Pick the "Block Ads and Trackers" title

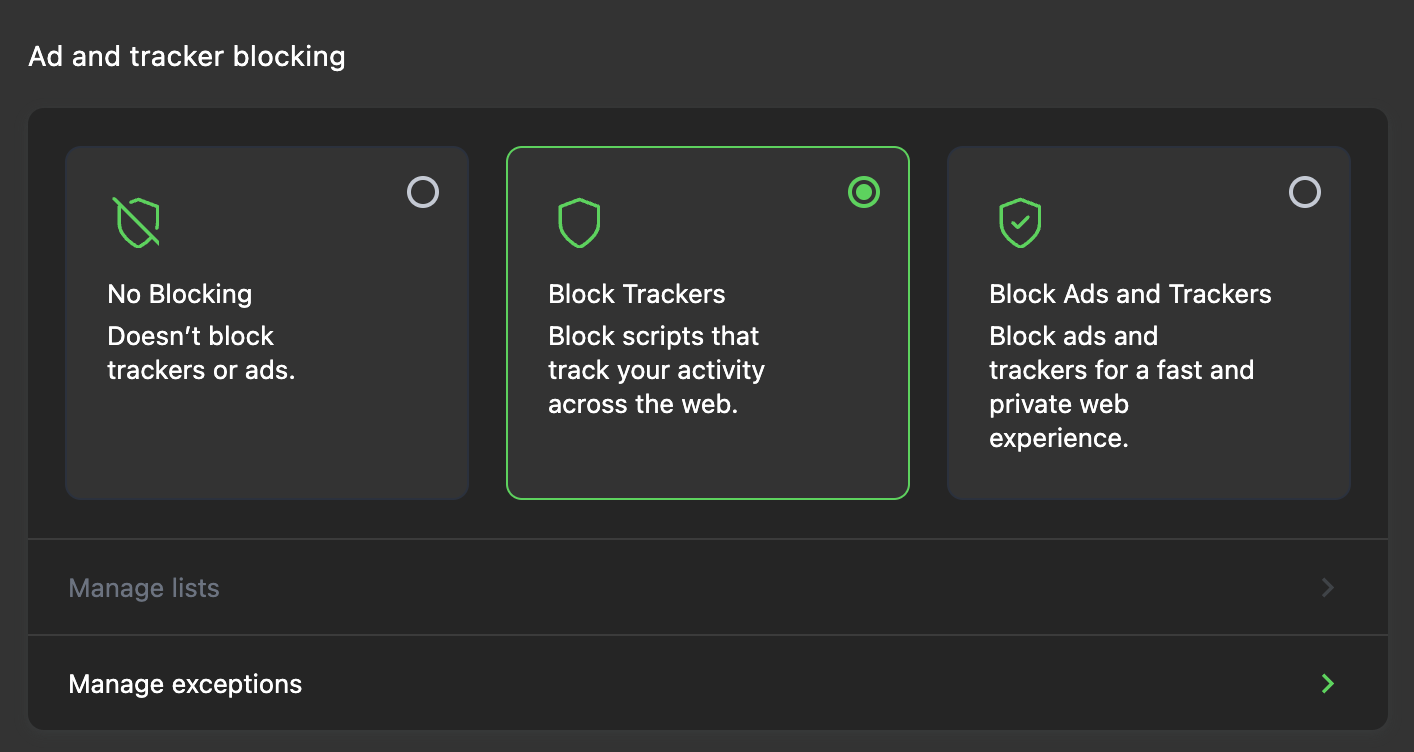pyautogui.click(x=1130, y=294)
